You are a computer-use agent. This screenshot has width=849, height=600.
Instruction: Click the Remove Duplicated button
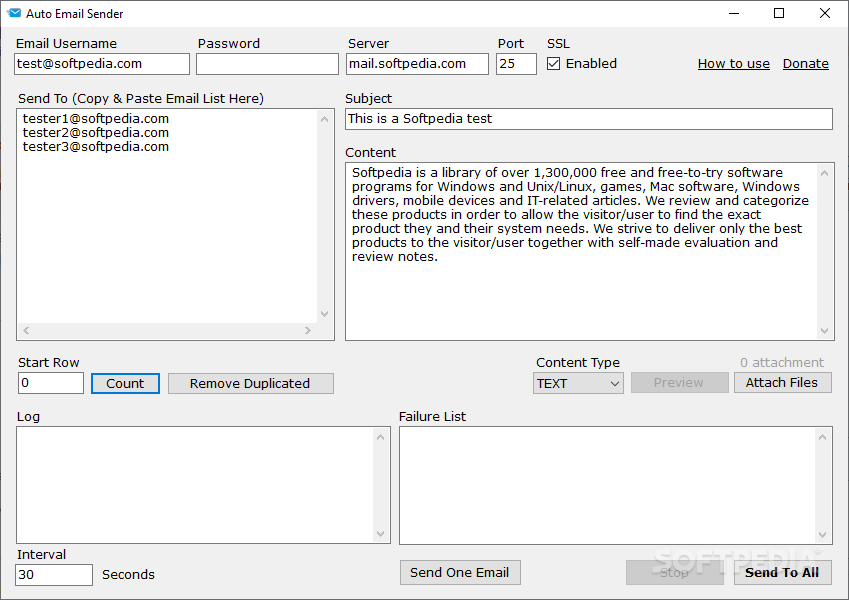[251, 383]
